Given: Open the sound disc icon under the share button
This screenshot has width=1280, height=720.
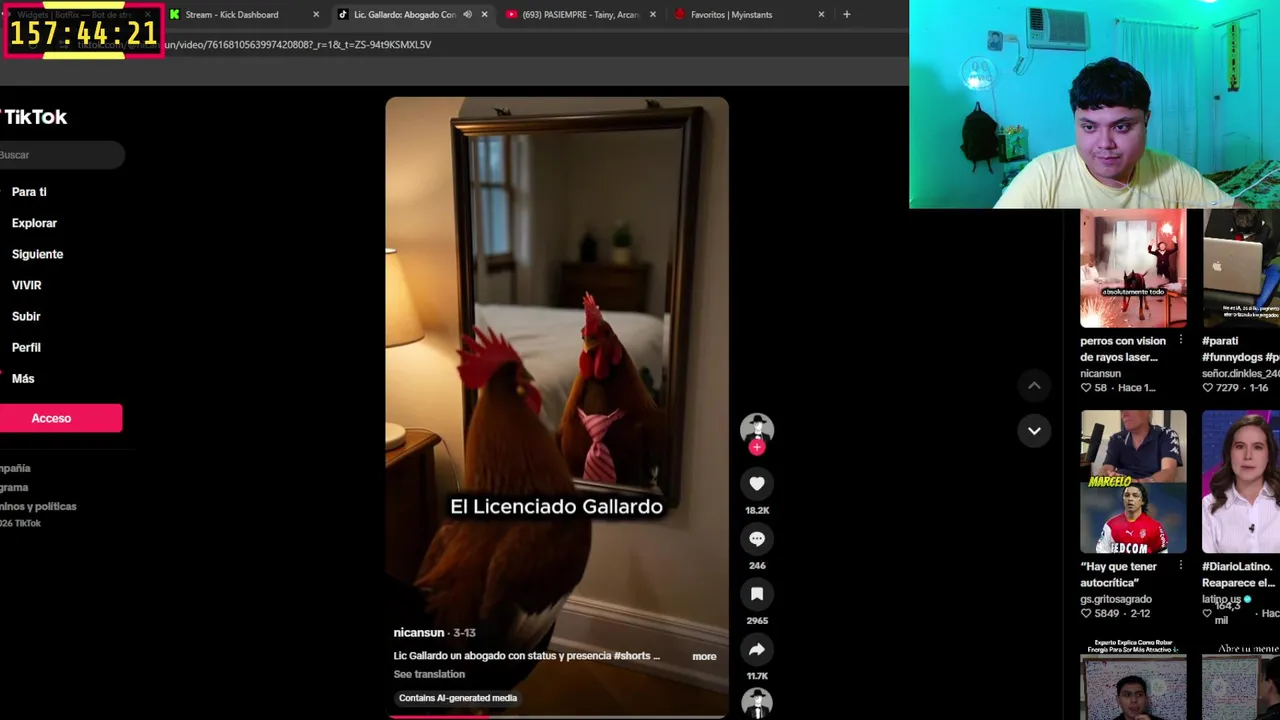Looking at the screenshot, I should click(x=757, y=703).
